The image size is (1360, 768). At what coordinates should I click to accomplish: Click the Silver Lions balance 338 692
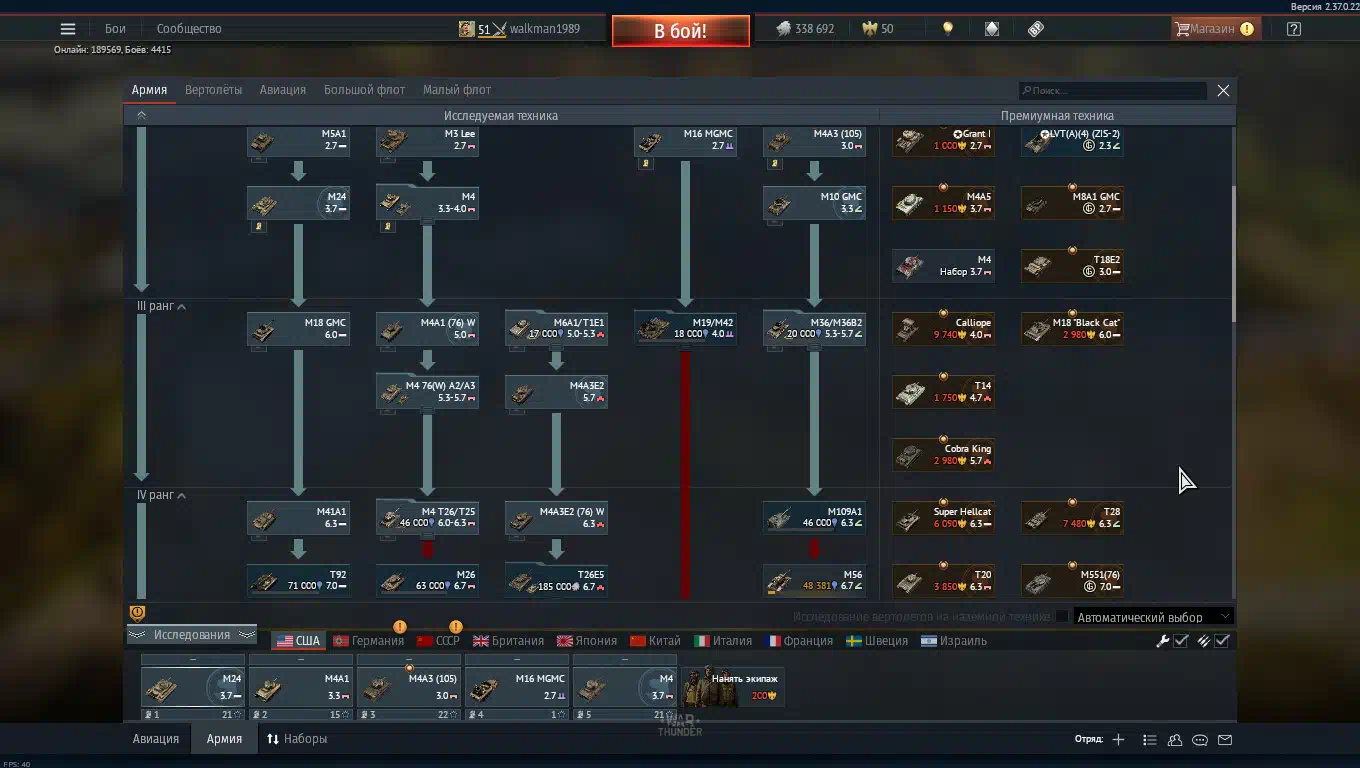pos(806,29)
